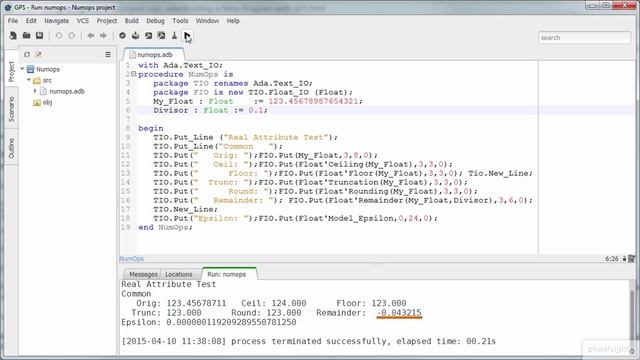Select the numops.adb editor tab

point(155,55)
